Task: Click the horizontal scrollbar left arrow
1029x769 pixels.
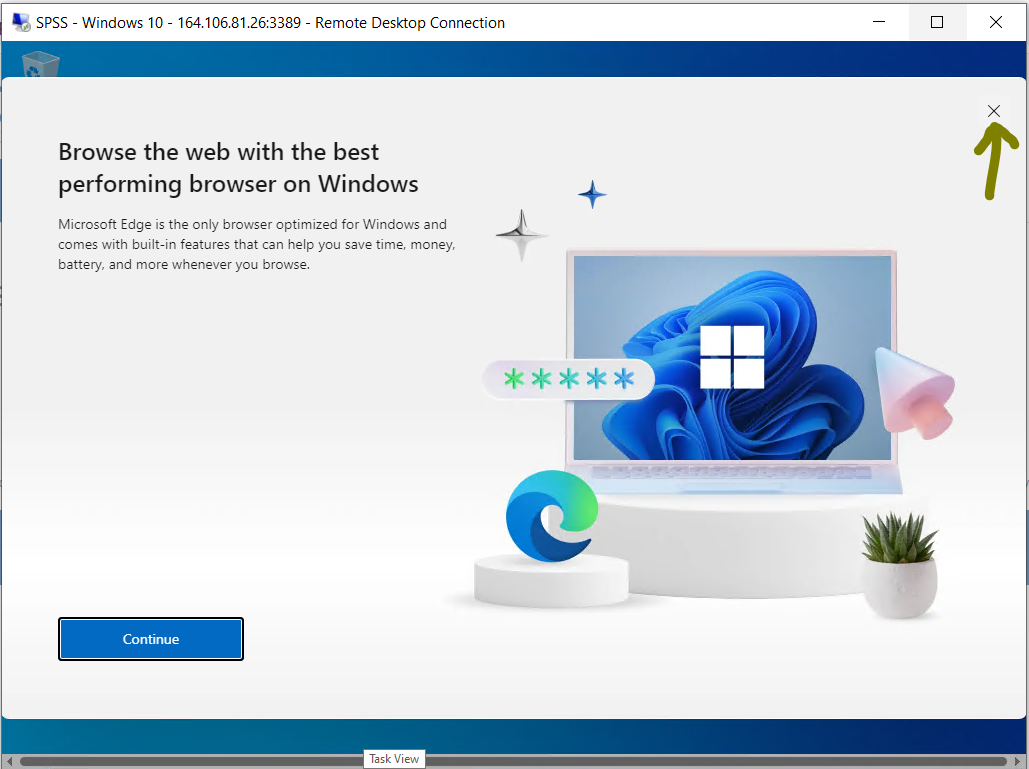Action: pos(9,761)
